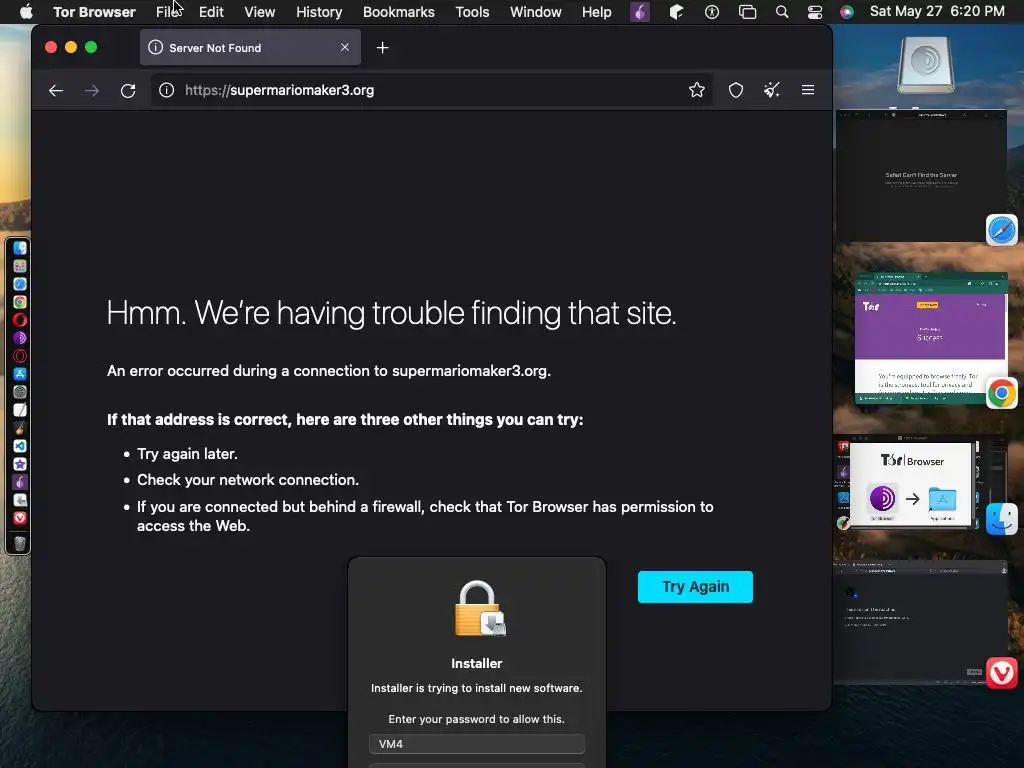The height and width of the screenshot is (768, 1024).
Task: Click the cube-shaped menu bar icon
Action: (677, 12)
